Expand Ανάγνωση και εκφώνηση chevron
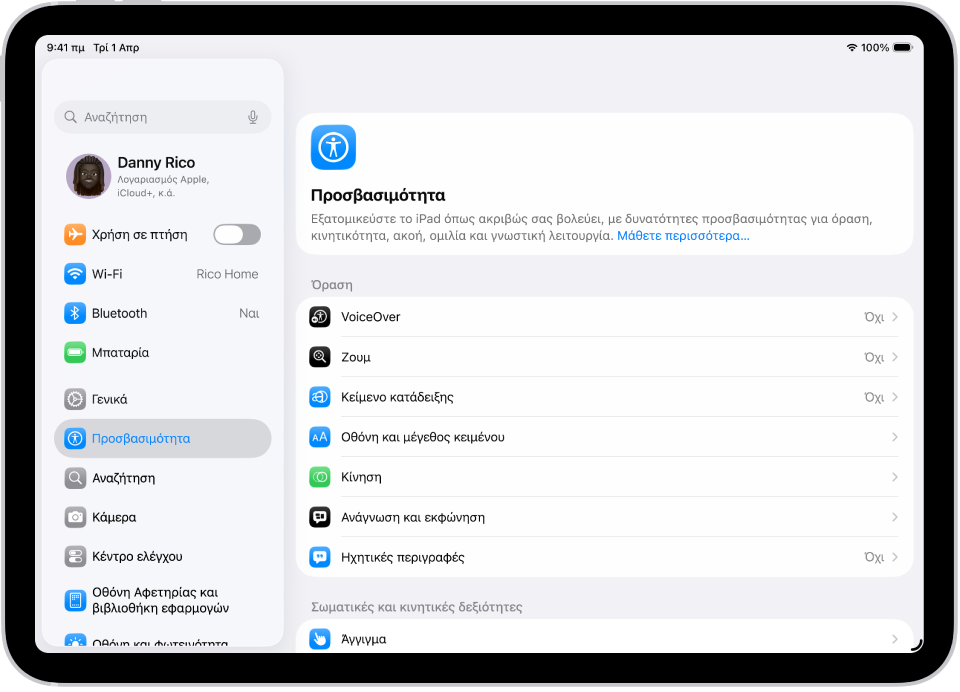The image size is (960, 692). tap(894, 517)
